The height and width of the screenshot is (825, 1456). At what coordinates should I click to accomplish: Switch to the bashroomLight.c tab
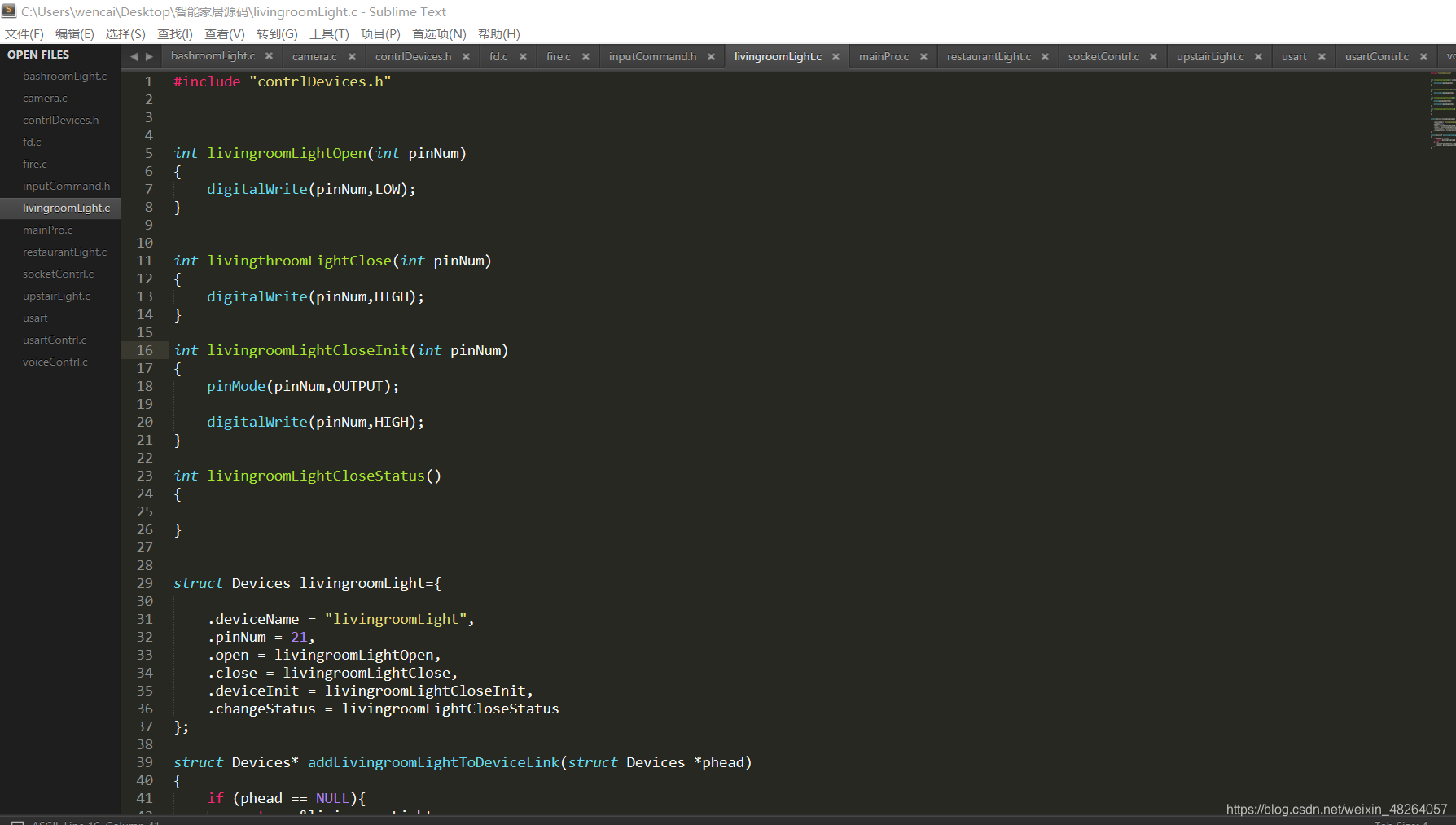213,56
